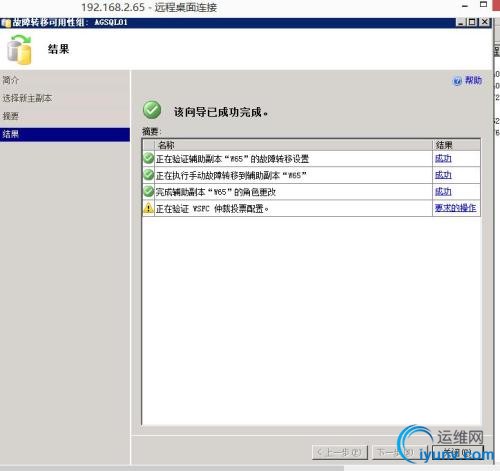Click the 关闭 close button
This screenshot has width=500, height=471.
458,452
